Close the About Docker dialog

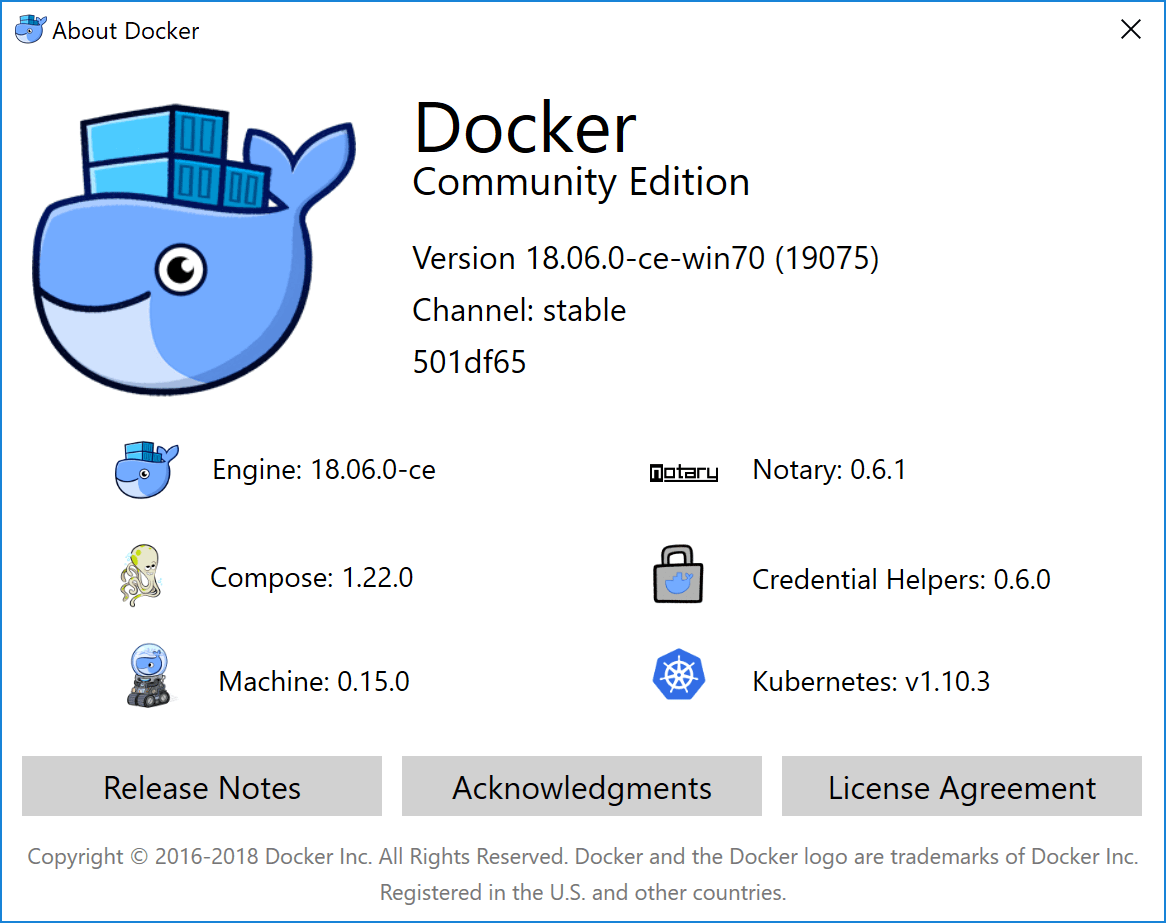(1131, 29)
